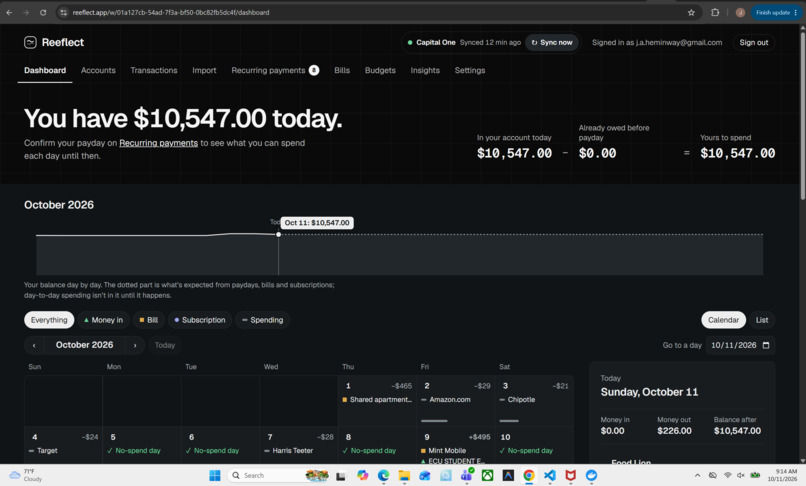The width and height of the screenshot is (806, 486).
Task: Switch to List view
Action: coord(762,320)
